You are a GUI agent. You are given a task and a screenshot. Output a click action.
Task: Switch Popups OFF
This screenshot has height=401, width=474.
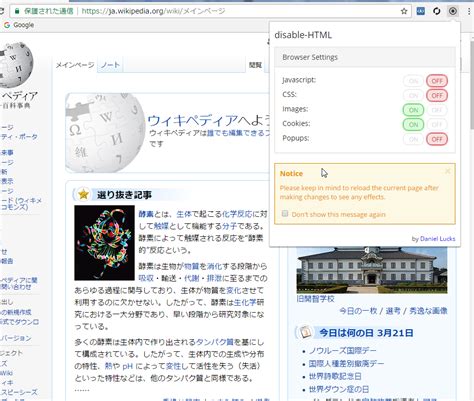coord(437,139)
